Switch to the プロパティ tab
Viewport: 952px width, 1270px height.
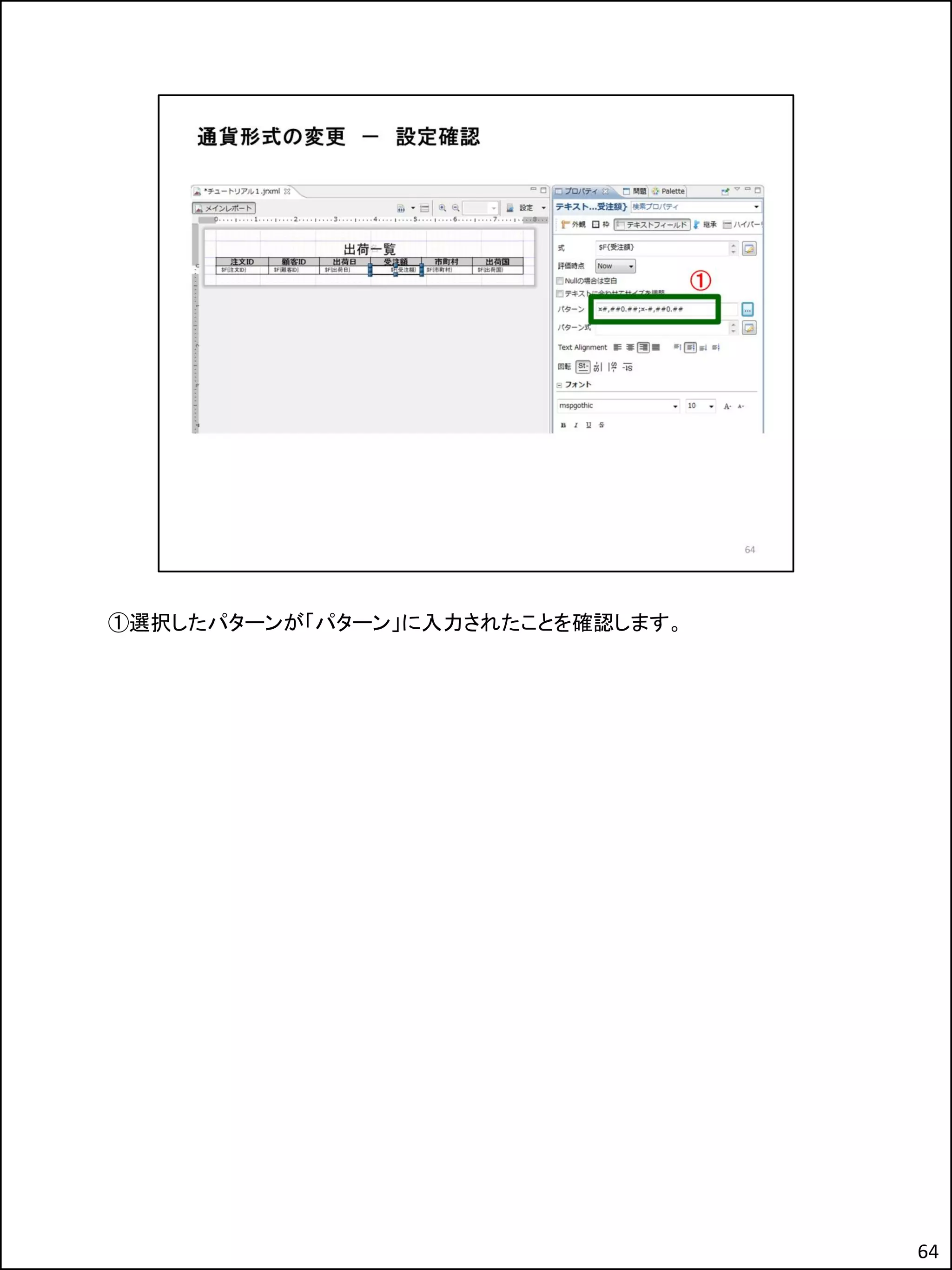coord(581,191)
